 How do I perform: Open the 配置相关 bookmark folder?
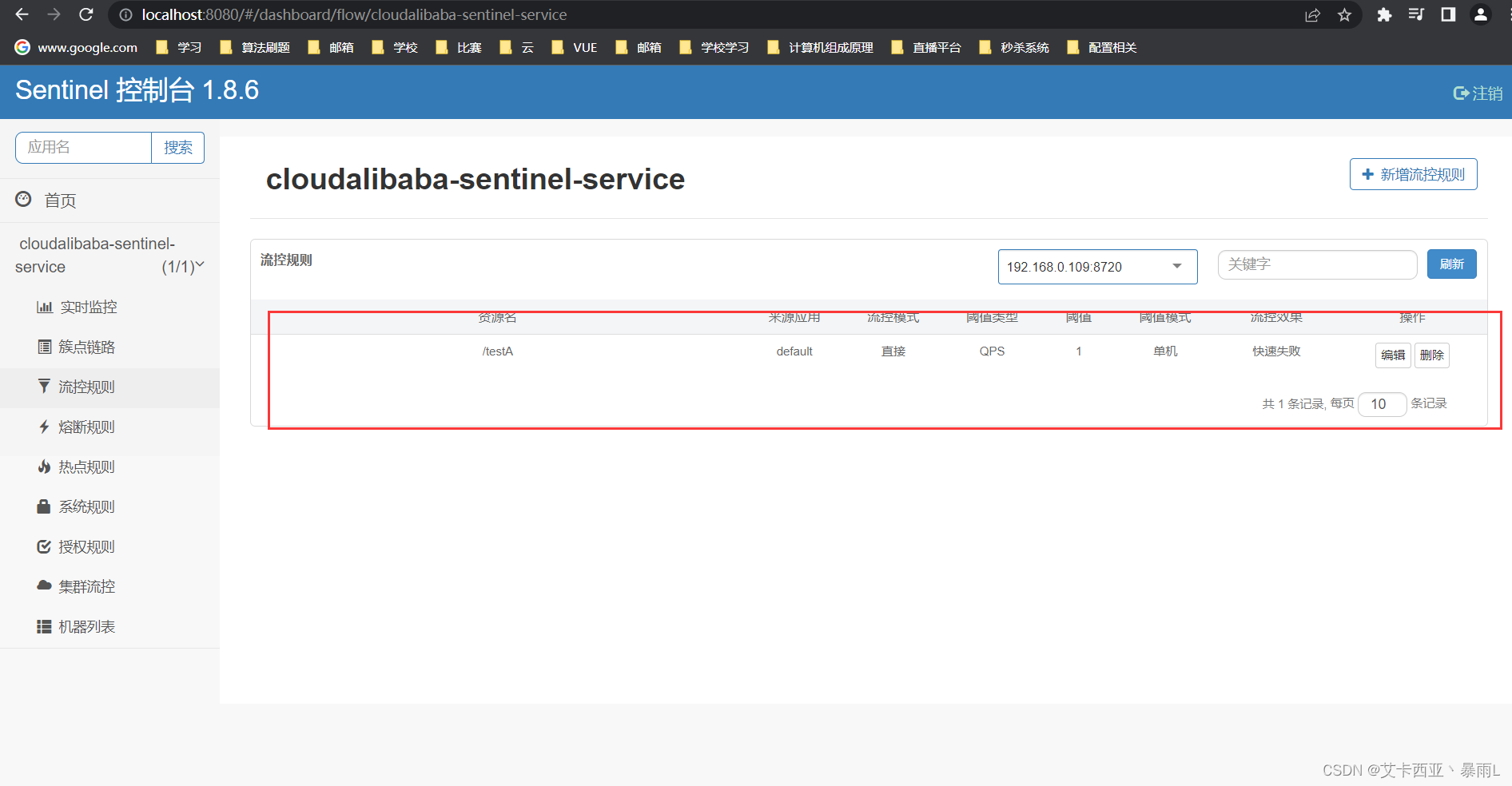pos(1102,47)
